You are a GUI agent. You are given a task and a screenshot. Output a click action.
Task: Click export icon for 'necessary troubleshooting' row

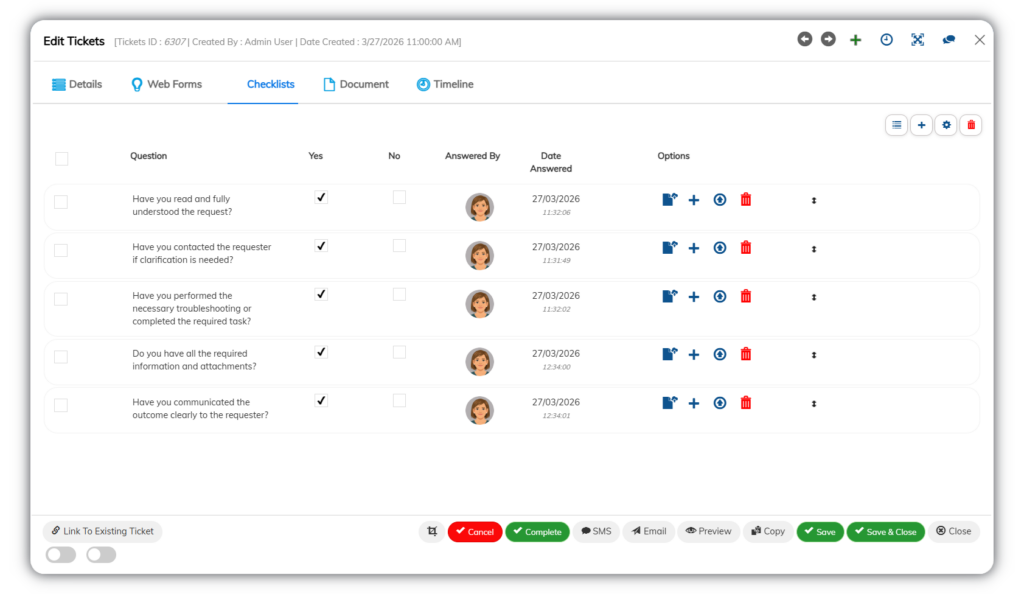[x=669, y=296]
